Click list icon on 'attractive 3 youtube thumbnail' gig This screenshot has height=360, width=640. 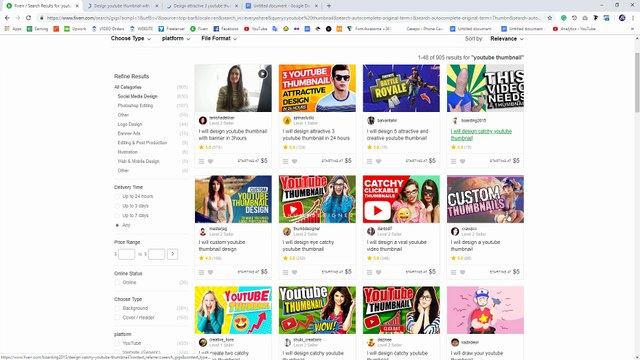coord(285,161)
